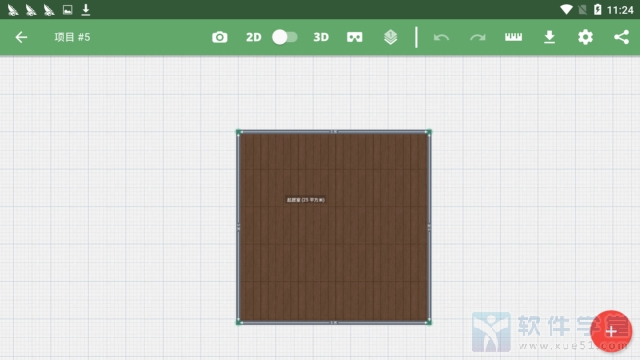Open the floor layers icon
This screenshot has width=640, height=360.
(x=391, y=37)
